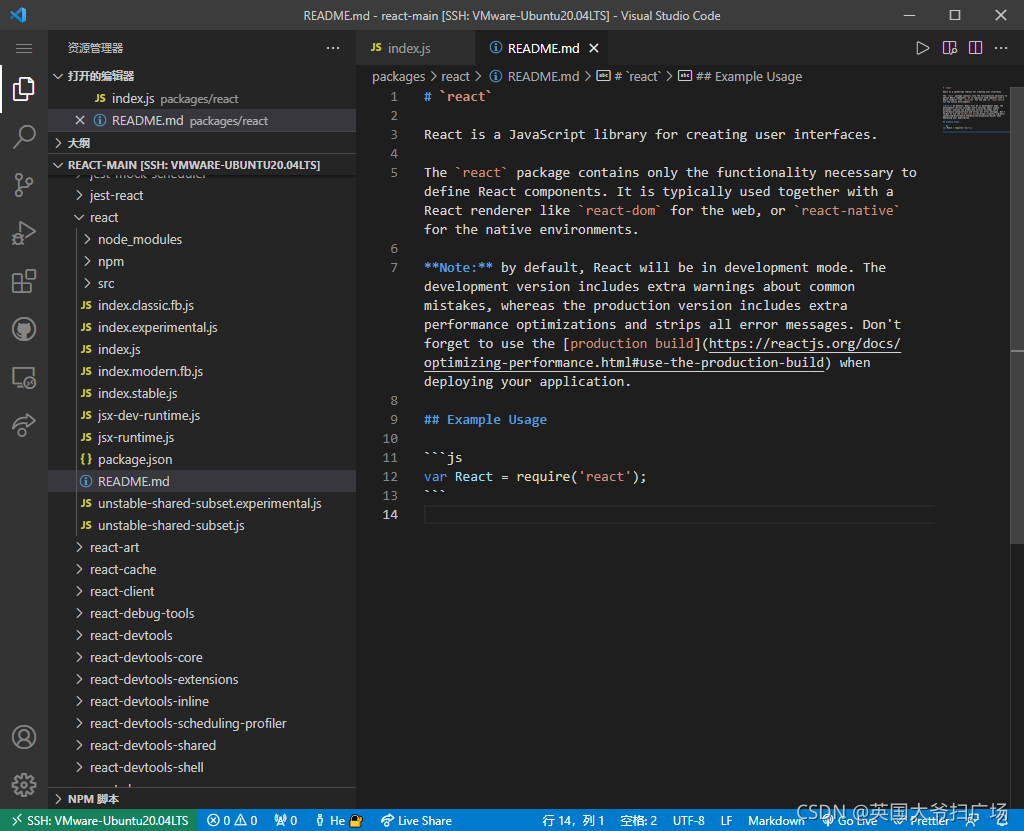Click UTF-8 encoding in status bar

(688, 821)
